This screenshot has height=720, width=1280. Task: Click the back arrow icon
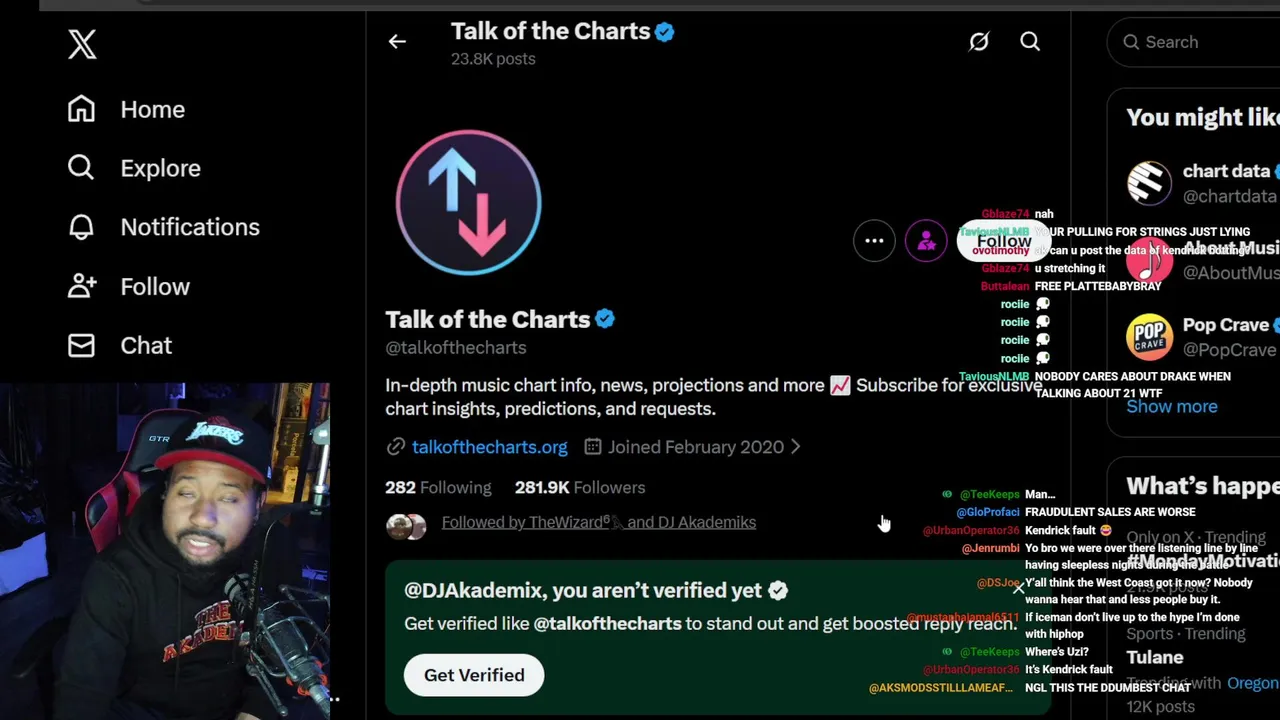coord(397,42)
